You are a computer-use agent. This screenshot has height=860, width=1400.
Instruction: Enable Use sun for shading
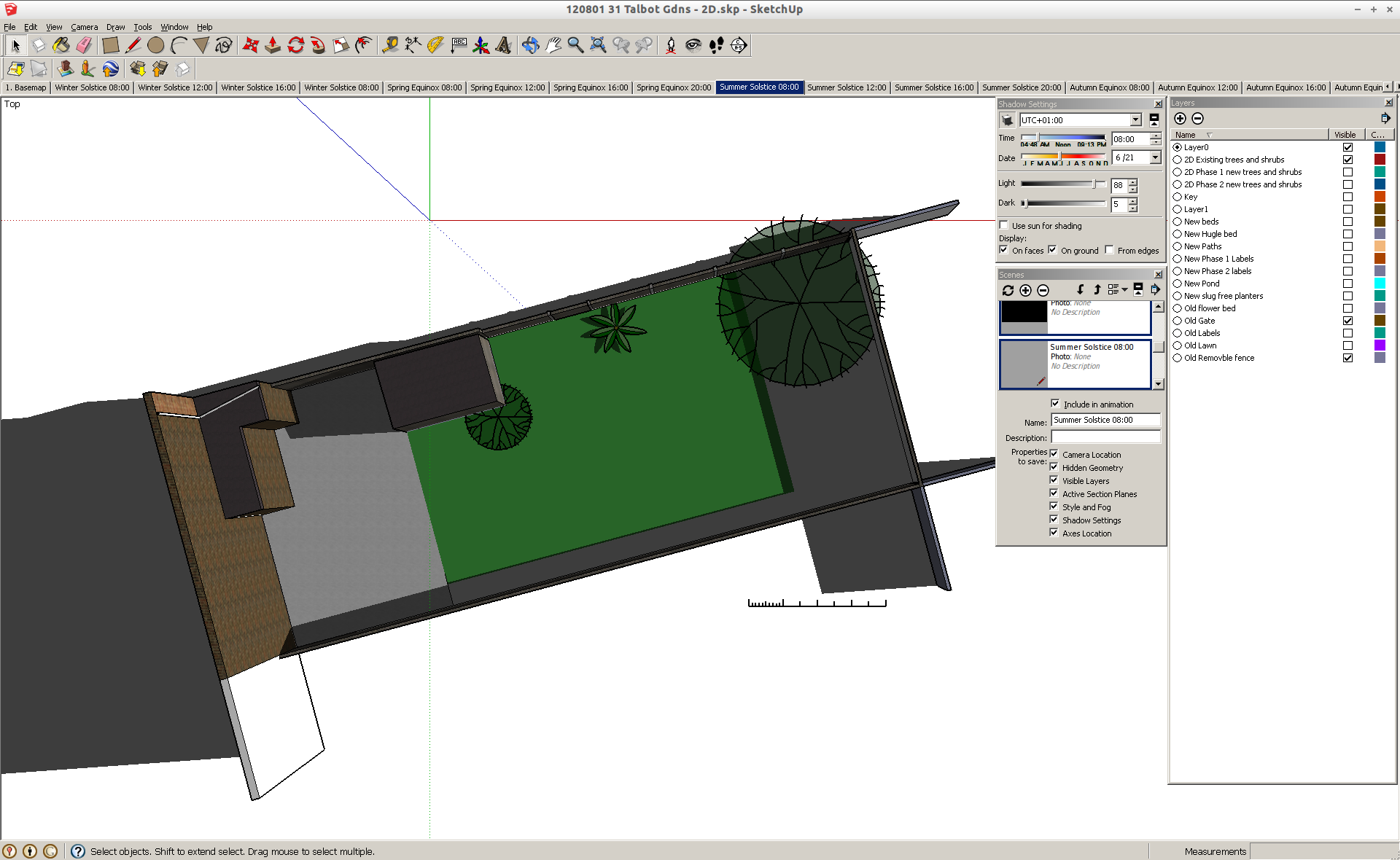click(1004, 225)
